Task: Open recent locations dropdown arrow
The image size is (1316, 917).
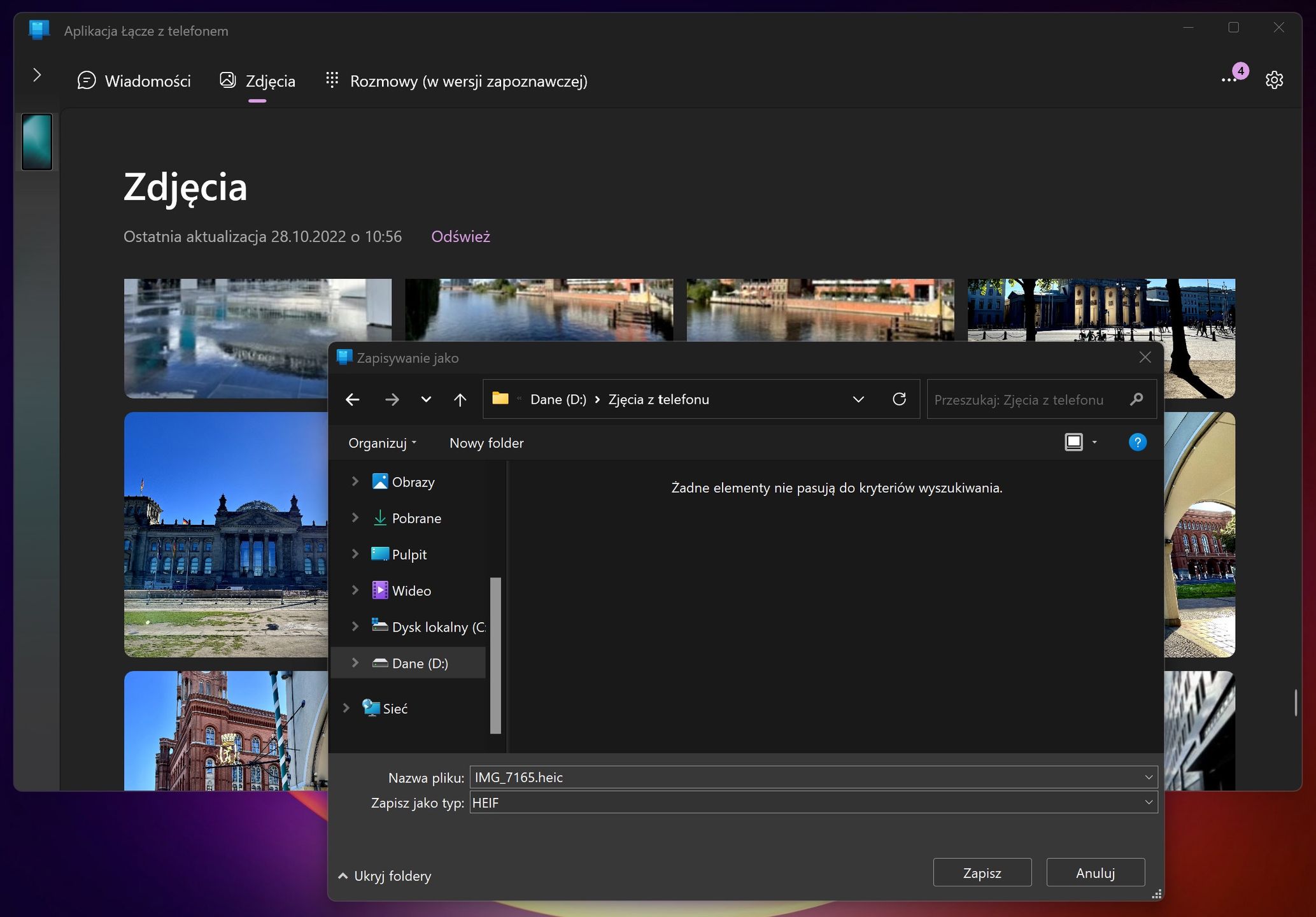Action: click(426, 399)
